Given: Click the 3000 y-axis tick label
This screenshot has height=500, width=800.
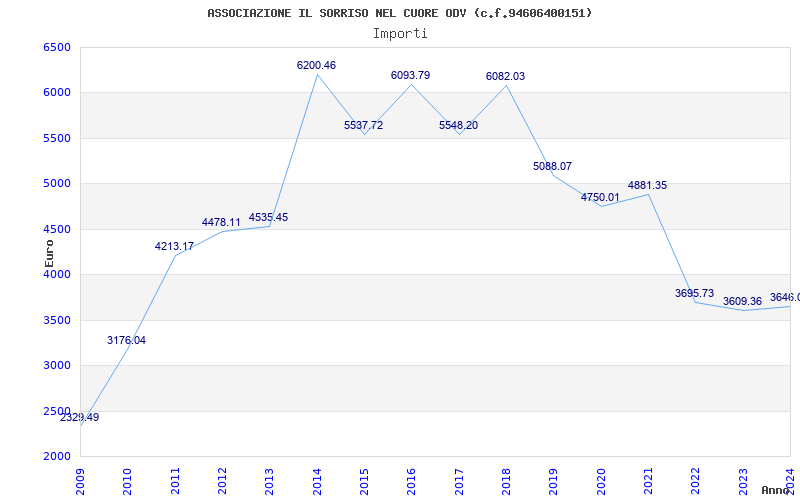Looking at the screenshot, I should pos(57,366).
